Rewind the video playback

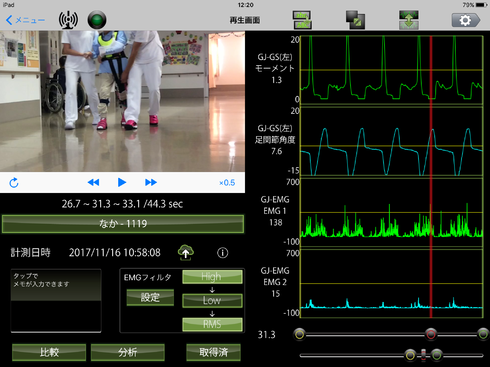[x=93, y=182]
